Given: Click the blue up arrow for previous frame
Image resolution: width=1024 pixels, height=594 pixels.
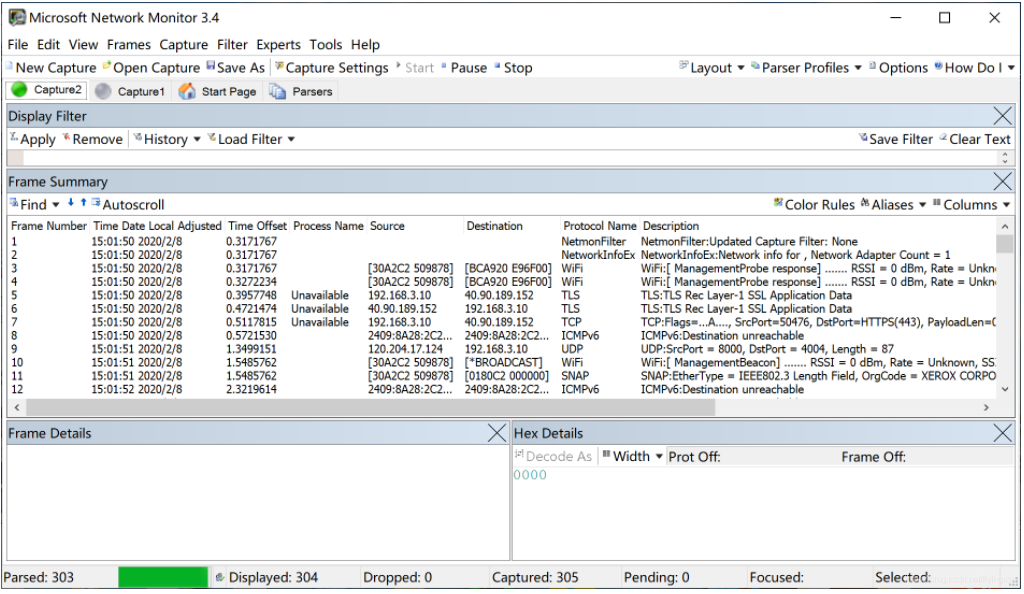Looking at the screenshot, I should 84,203.
